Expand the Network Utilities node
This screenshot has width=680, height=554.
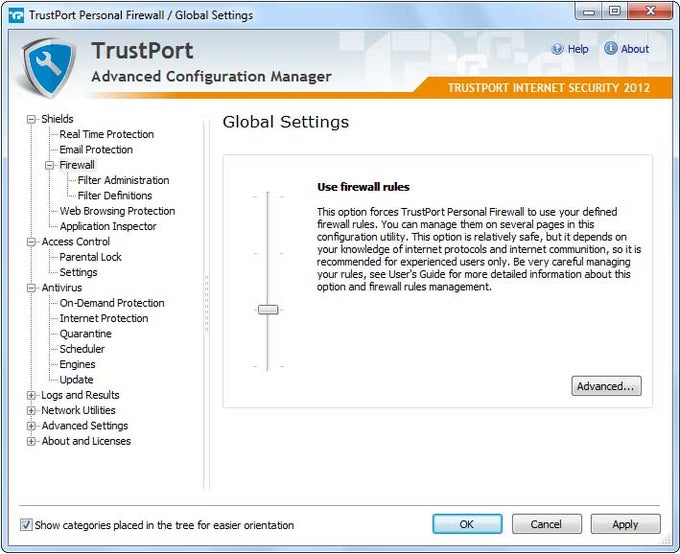pyautogui.click(x=31, y=410)
